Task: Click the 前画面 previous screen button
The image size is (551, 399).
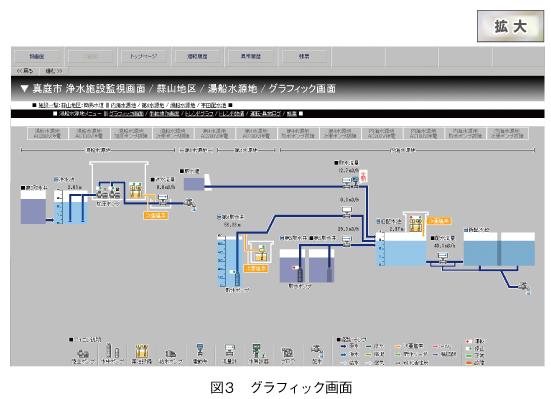Action: pos(37,56)
